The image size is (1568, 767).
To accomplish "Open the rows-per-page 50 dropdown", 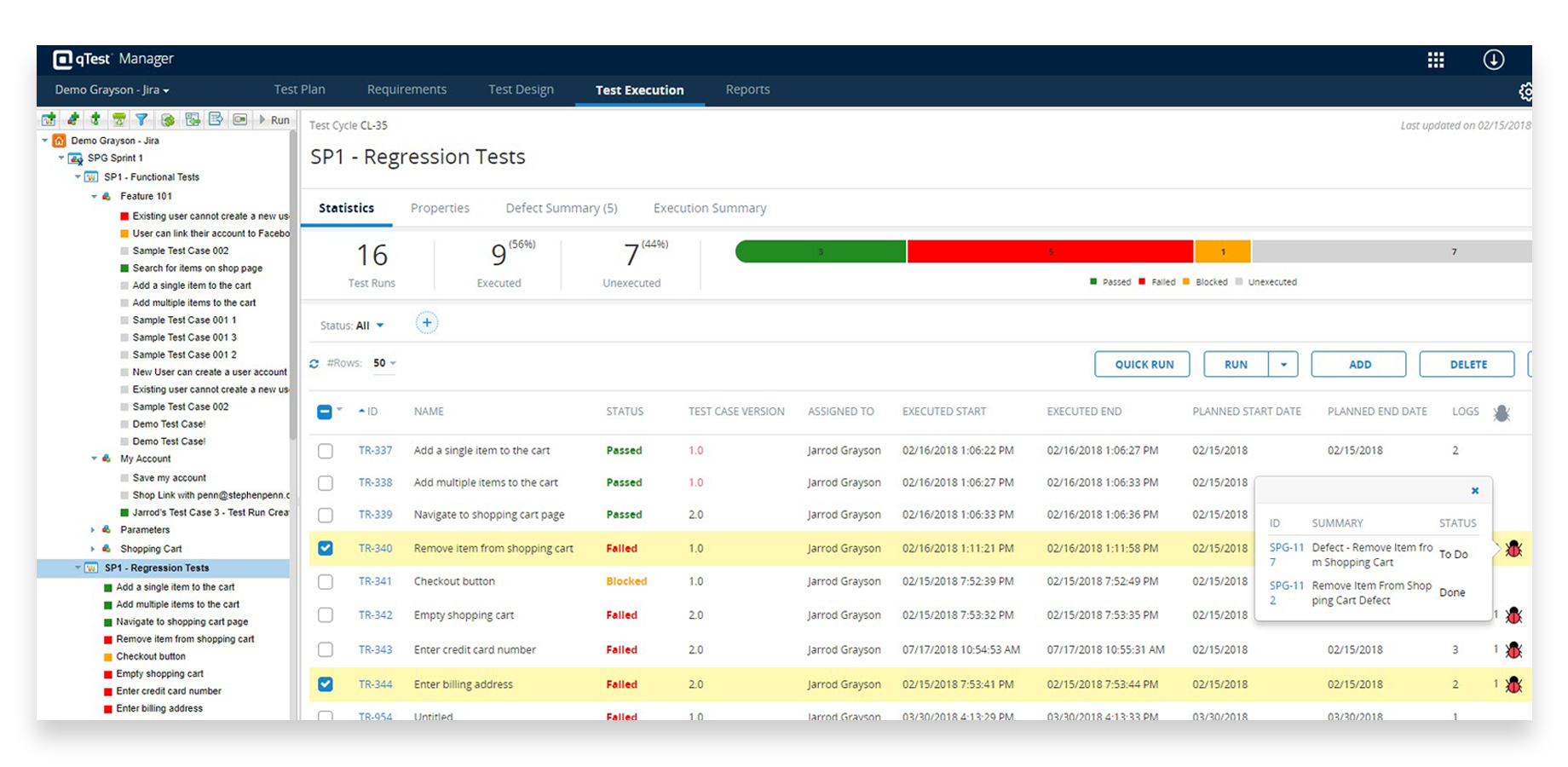I will [383, 362].
